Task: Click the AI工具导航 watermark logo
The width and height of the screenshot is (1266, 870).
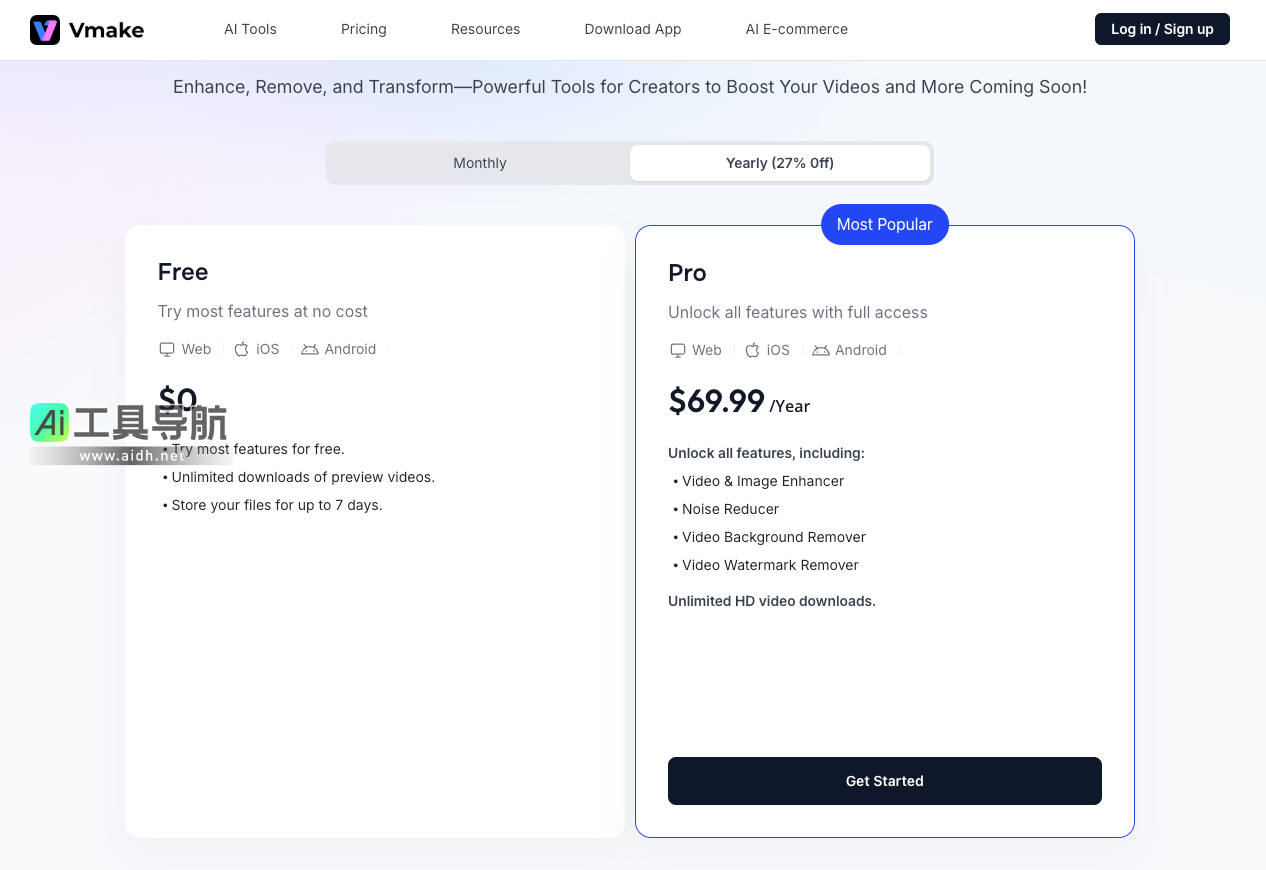Action: pos(129,423)
